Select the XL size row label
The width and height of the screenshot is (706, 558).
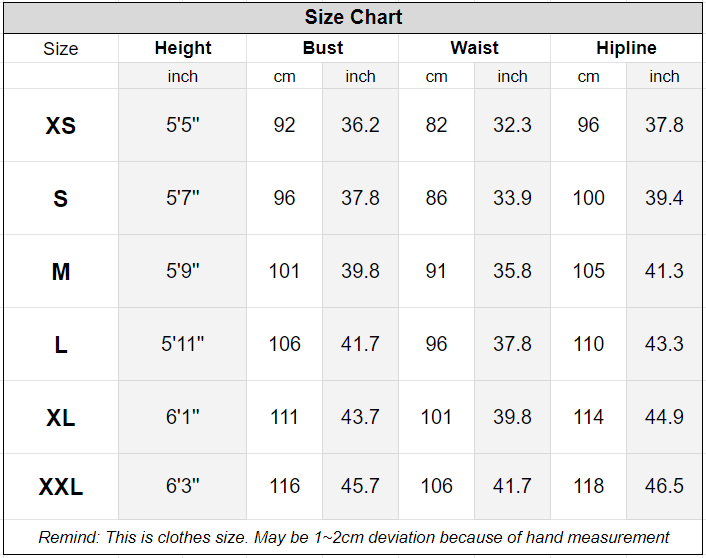(x=61, y=417)
